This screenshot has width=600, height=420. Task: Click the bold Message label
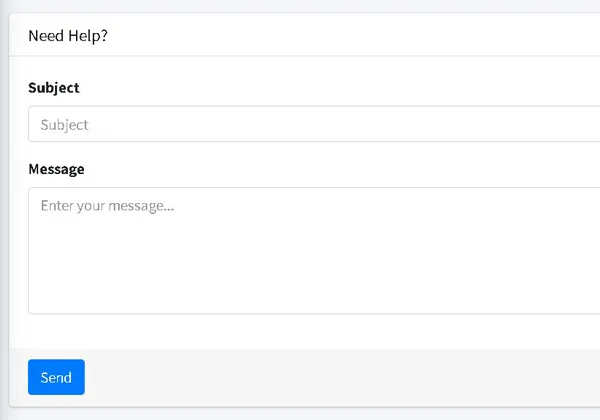(x=56, y=169)
